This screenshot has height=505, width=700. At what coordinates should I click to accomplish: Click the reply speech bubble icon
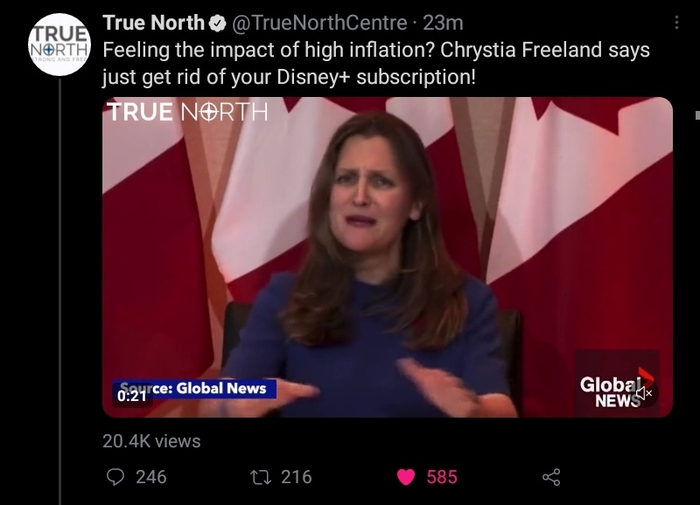[x=116, y=477]
